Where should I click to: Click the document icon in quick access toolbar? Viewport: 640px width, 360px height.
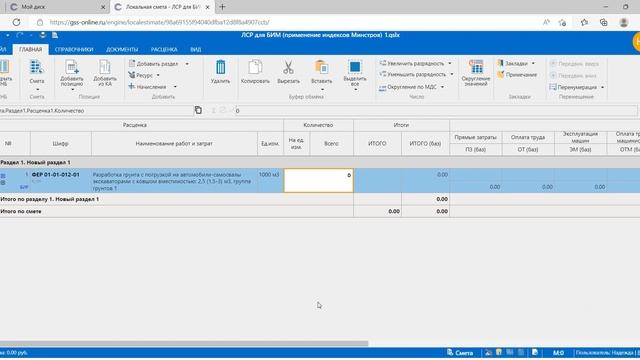(x=55, y=35)
